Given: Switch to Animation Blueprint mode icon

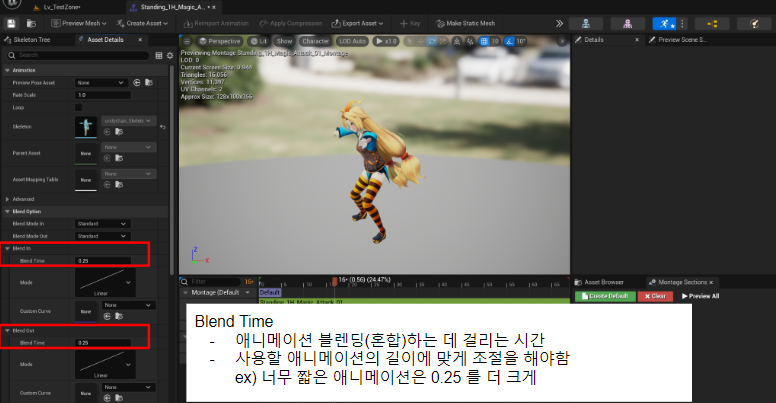Looking at the screenshot, I should pyautogui.click(x=712, y=23).
